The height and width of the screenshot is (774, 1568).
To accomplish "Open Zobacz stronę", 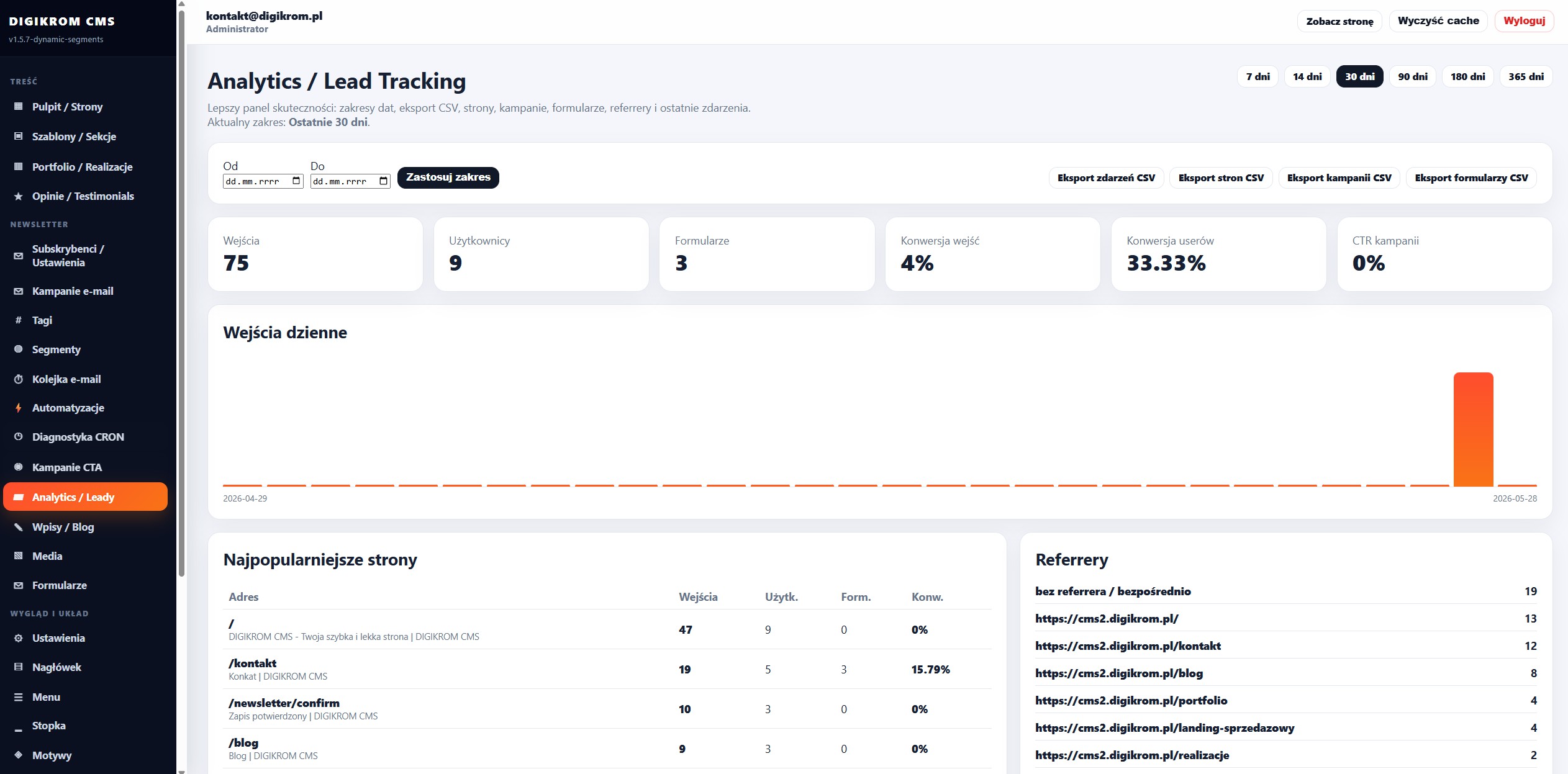I will coord(1339,21).
